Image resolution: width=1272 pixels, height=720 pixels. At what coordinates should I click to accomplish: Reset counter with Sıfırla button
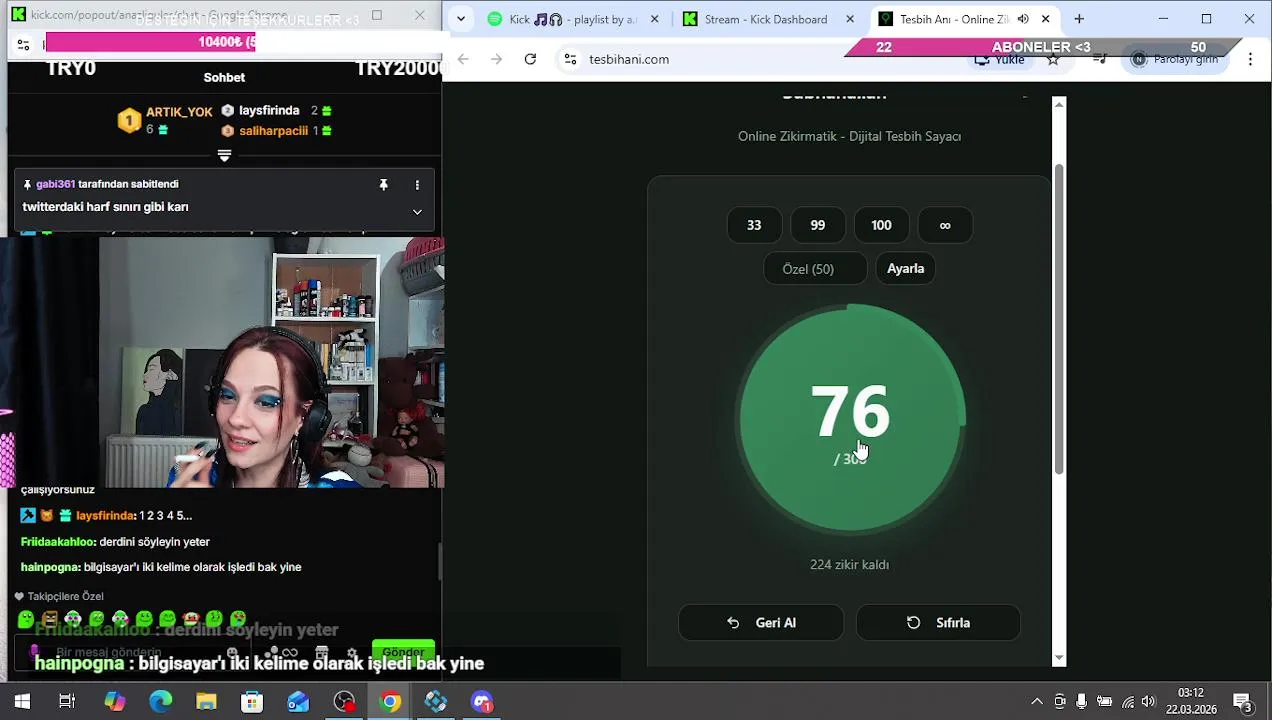(x=938, y=623)
